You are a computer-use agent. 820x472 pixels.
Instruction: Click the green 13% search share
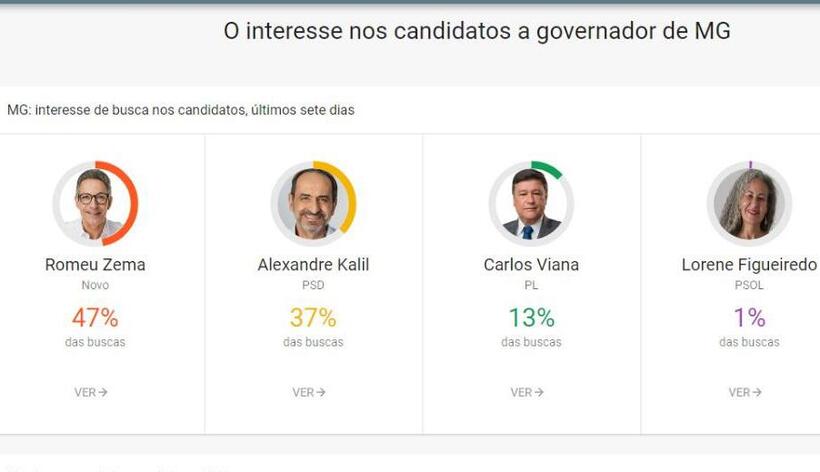pyautogui.click(x=531, y=317)
